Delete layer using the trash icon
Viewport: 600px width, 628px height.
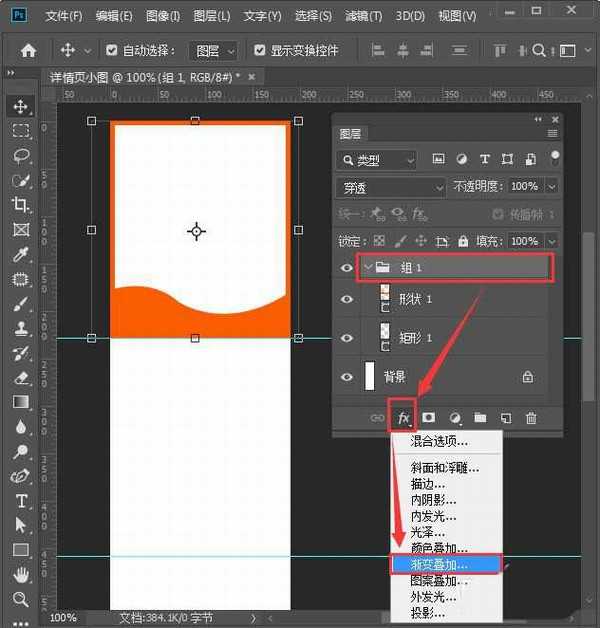(x=531, y=417)
